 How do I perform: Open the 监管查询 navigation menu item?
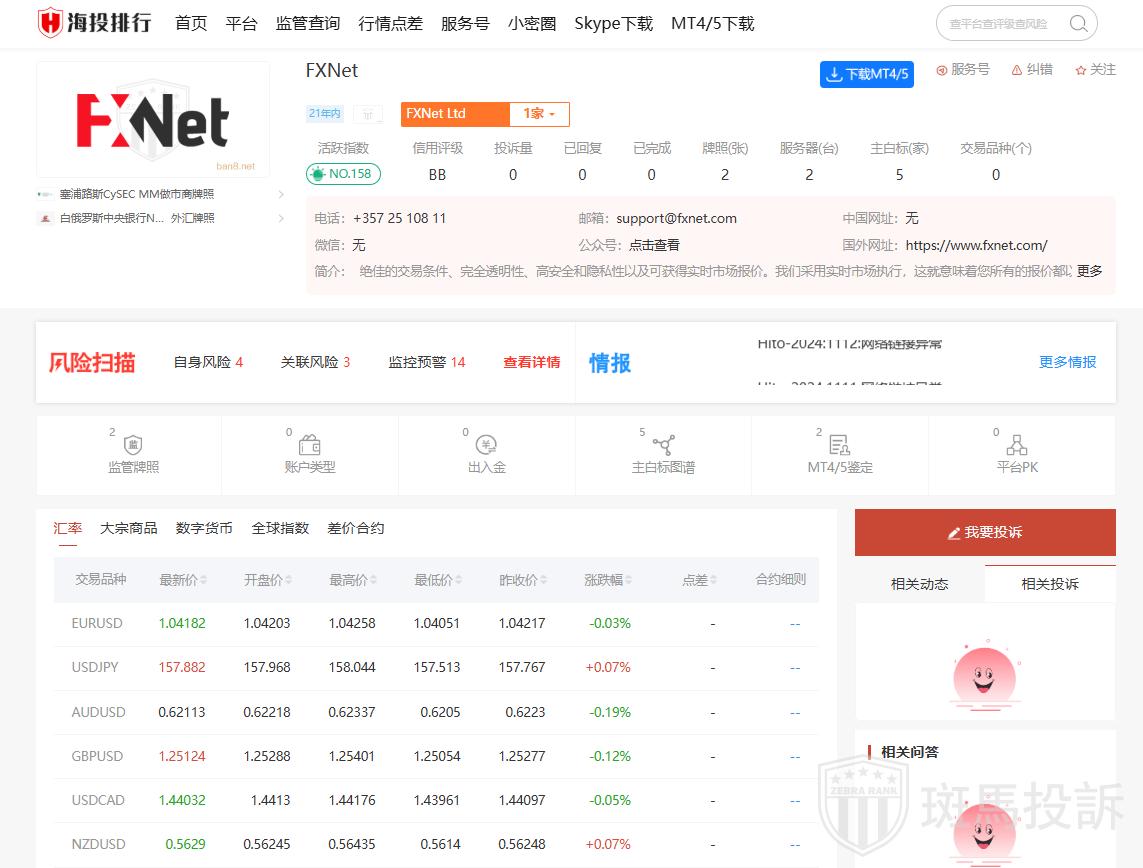[x=307, y=23]
